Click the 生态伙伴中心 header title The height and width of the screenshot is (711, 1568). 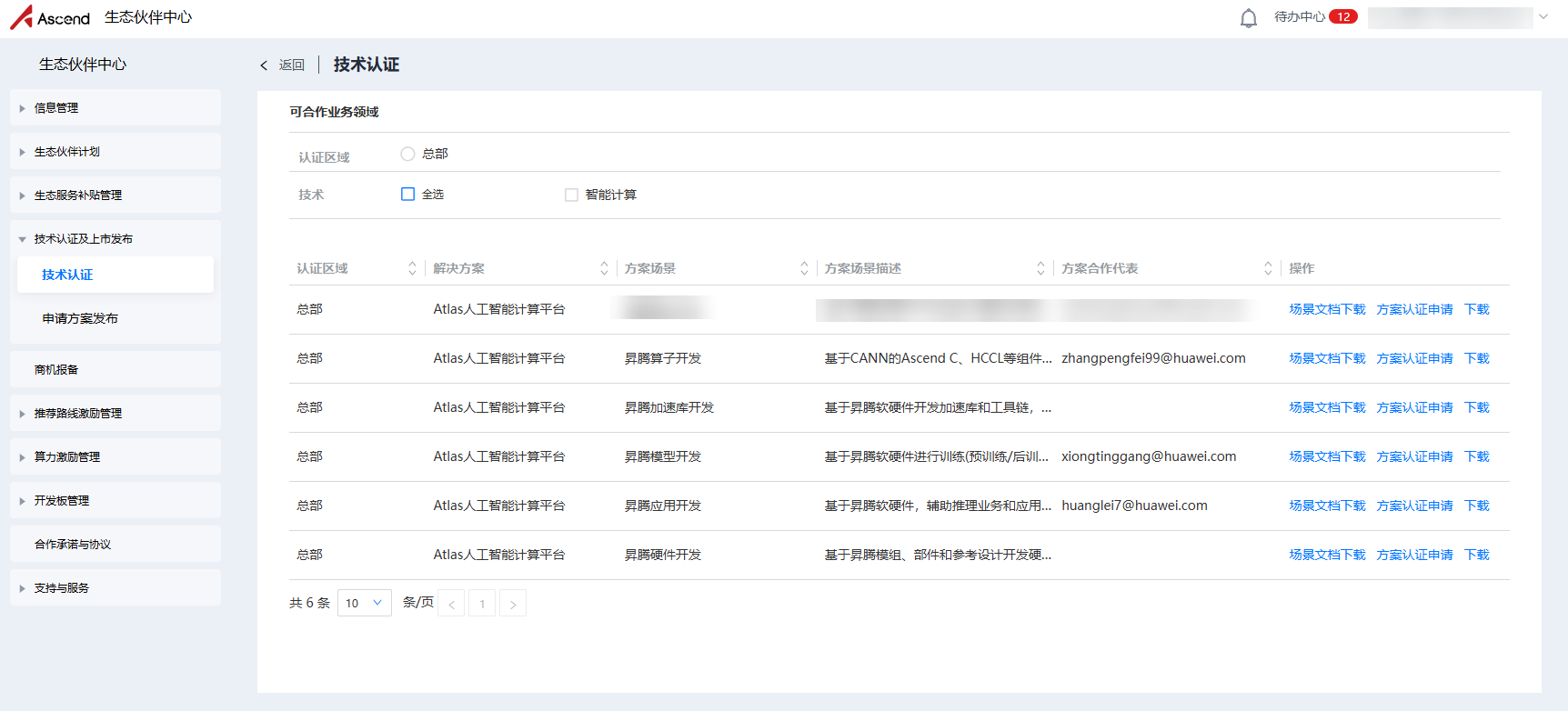[148, 17]
